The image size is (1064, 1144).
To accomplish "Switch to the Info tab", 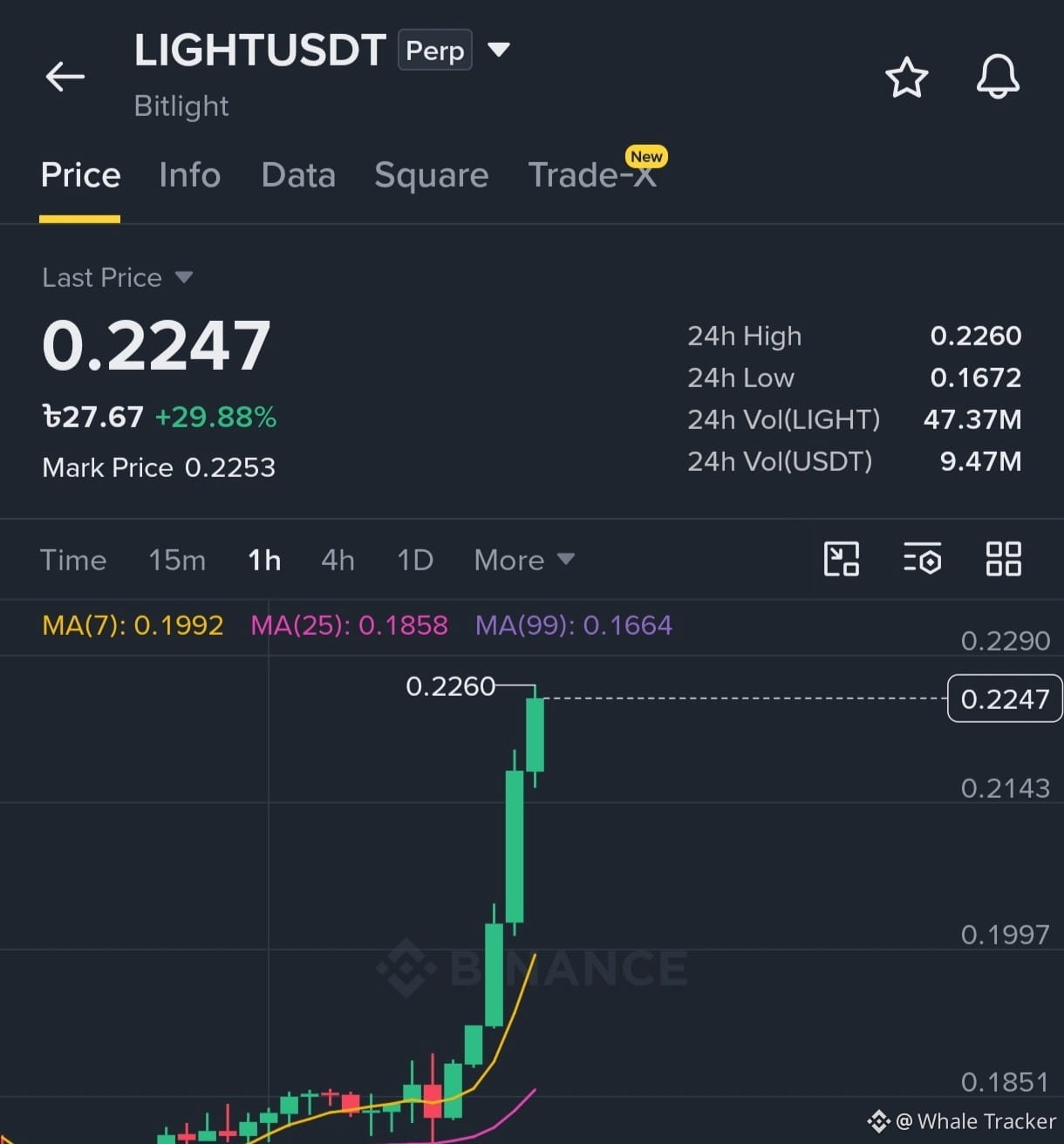I will 189,175.
